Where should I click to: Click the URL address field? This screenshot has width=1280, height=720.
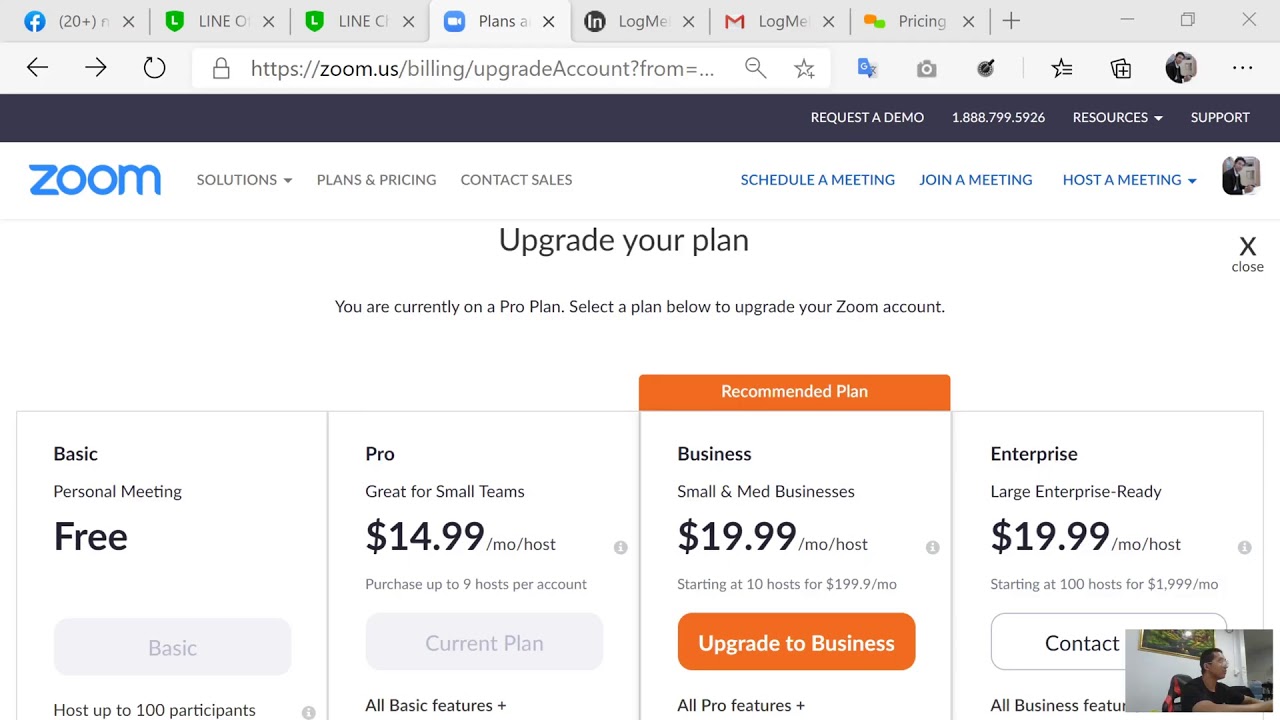(482, 68)
